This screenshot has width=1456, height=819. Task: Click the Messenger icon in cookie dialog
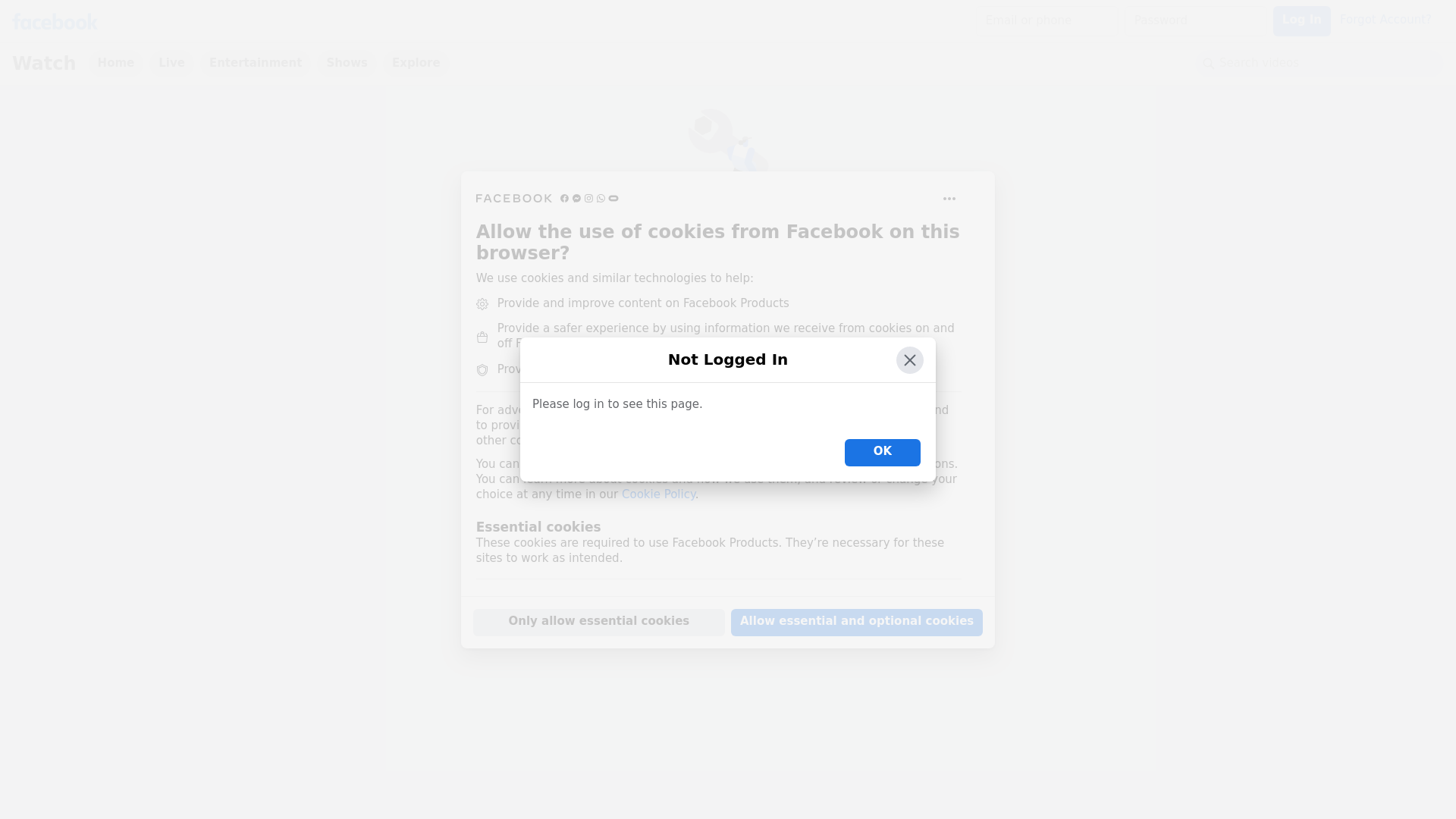(x=576, y=199)
